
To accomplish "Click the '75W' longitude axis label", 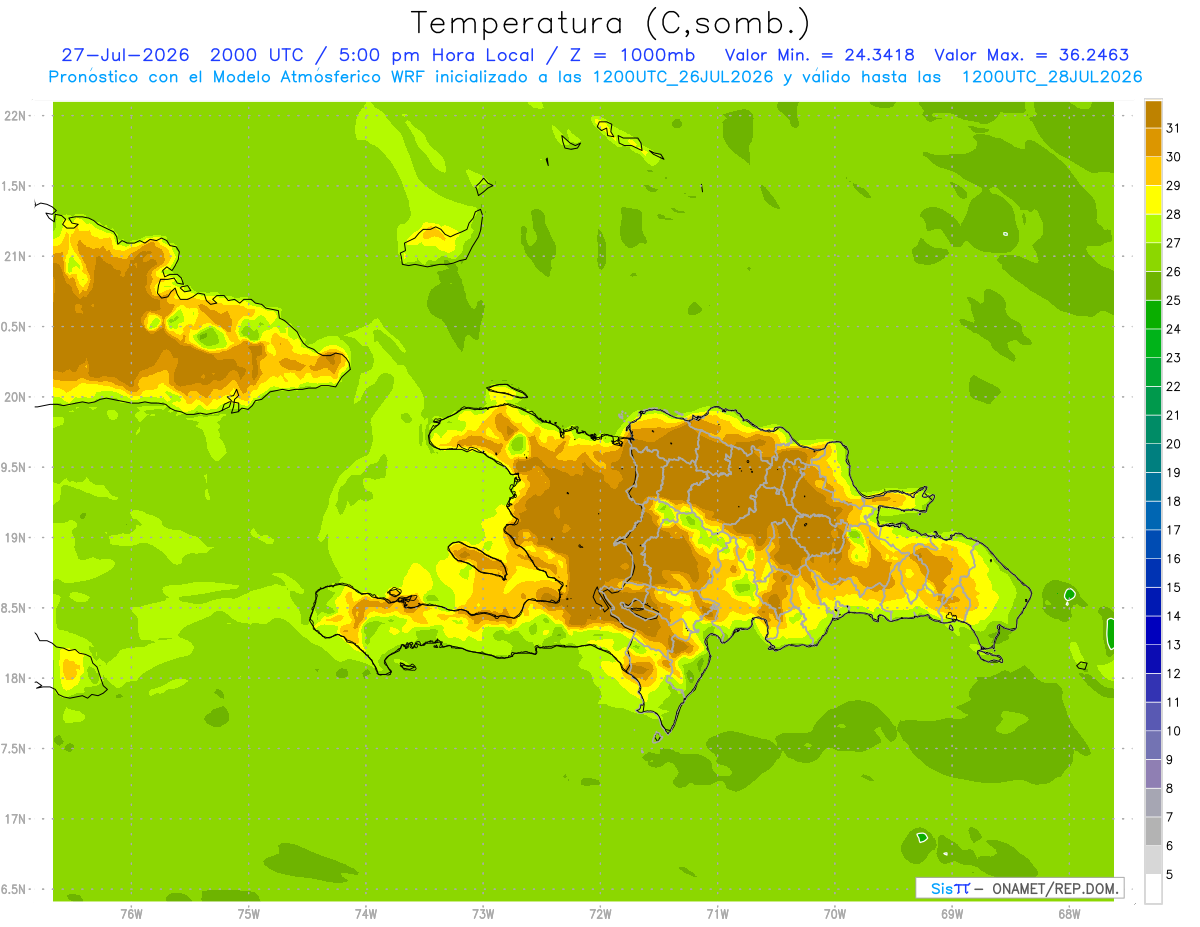I will tap(249, 912).
